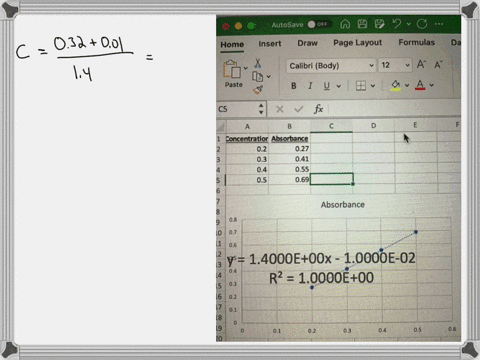This screenshot has height=360, width=480.
Task: Click the Enter checkmark in formula bar
Action: [299, 109]
